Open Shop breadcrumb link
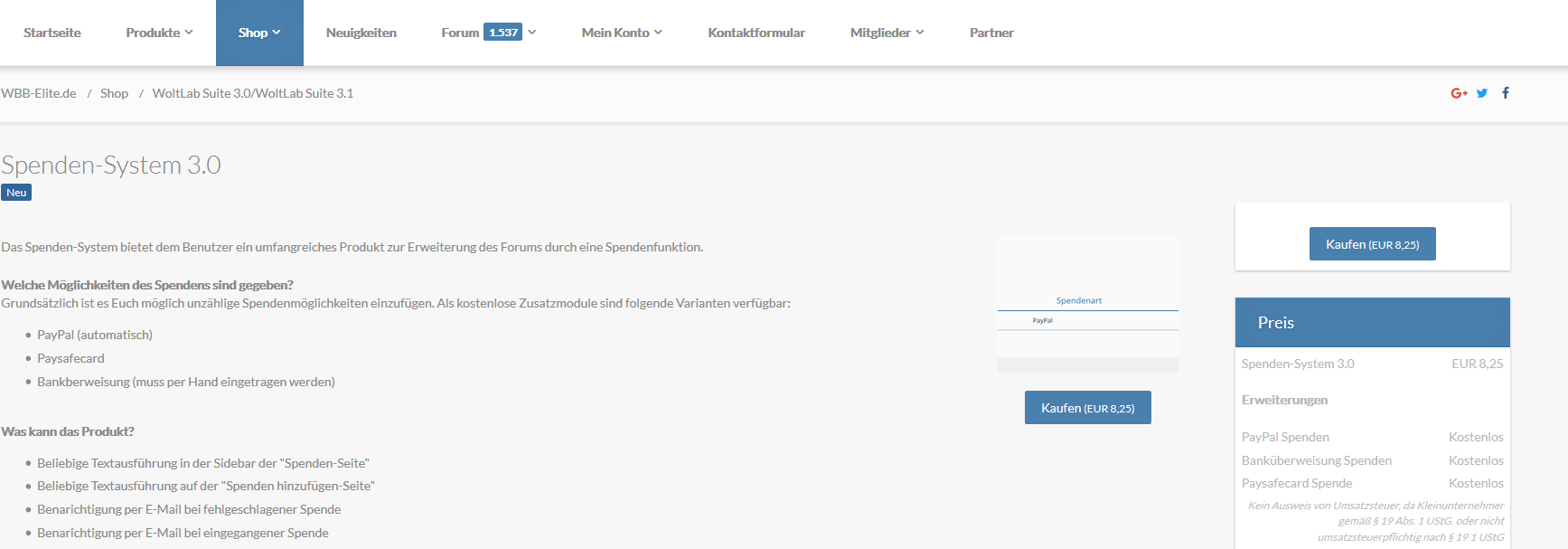 coord(114,93)
